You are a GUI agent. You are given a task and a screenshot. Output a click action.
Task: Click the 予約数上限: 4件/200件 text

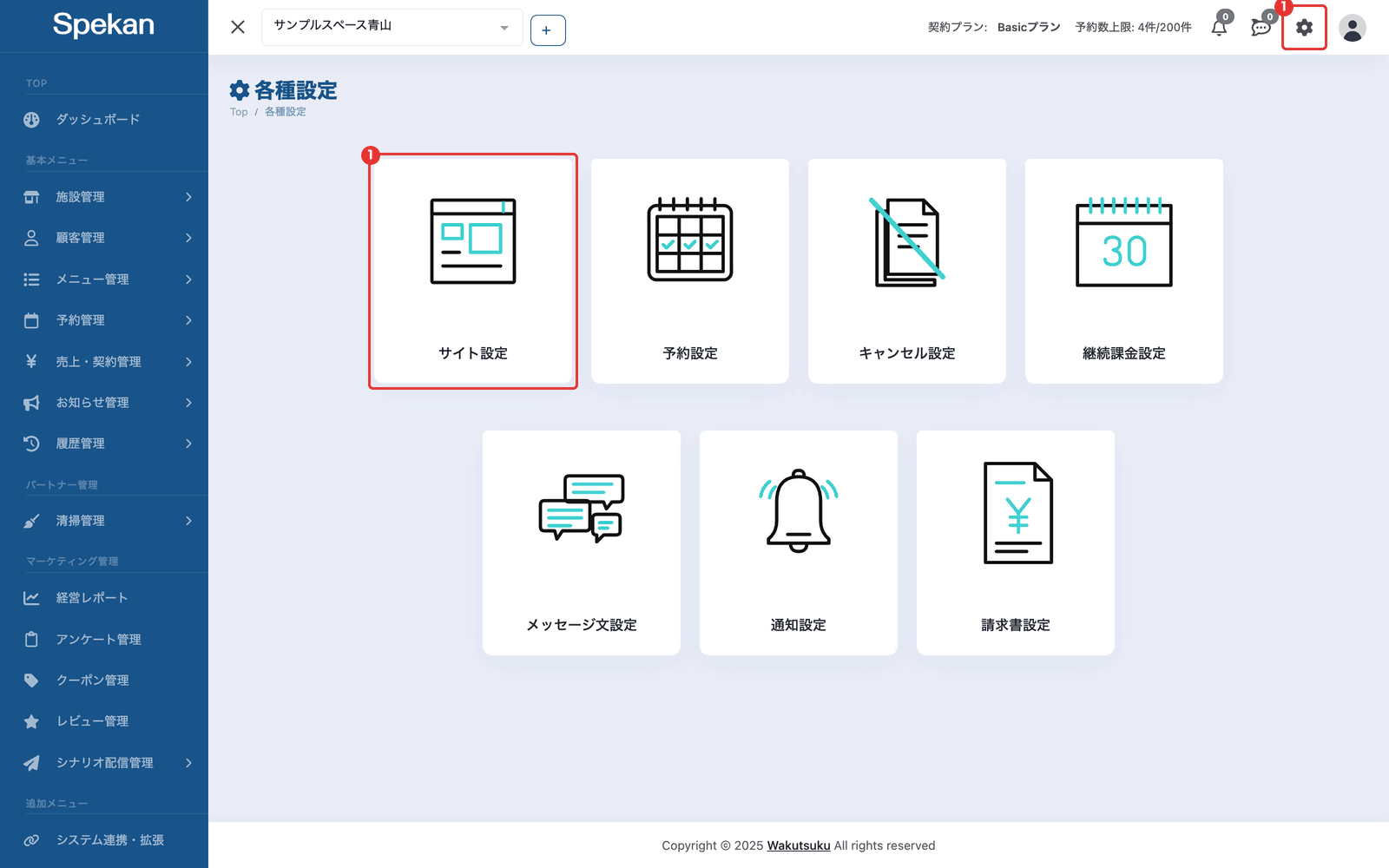click(x=1133, y=28)
